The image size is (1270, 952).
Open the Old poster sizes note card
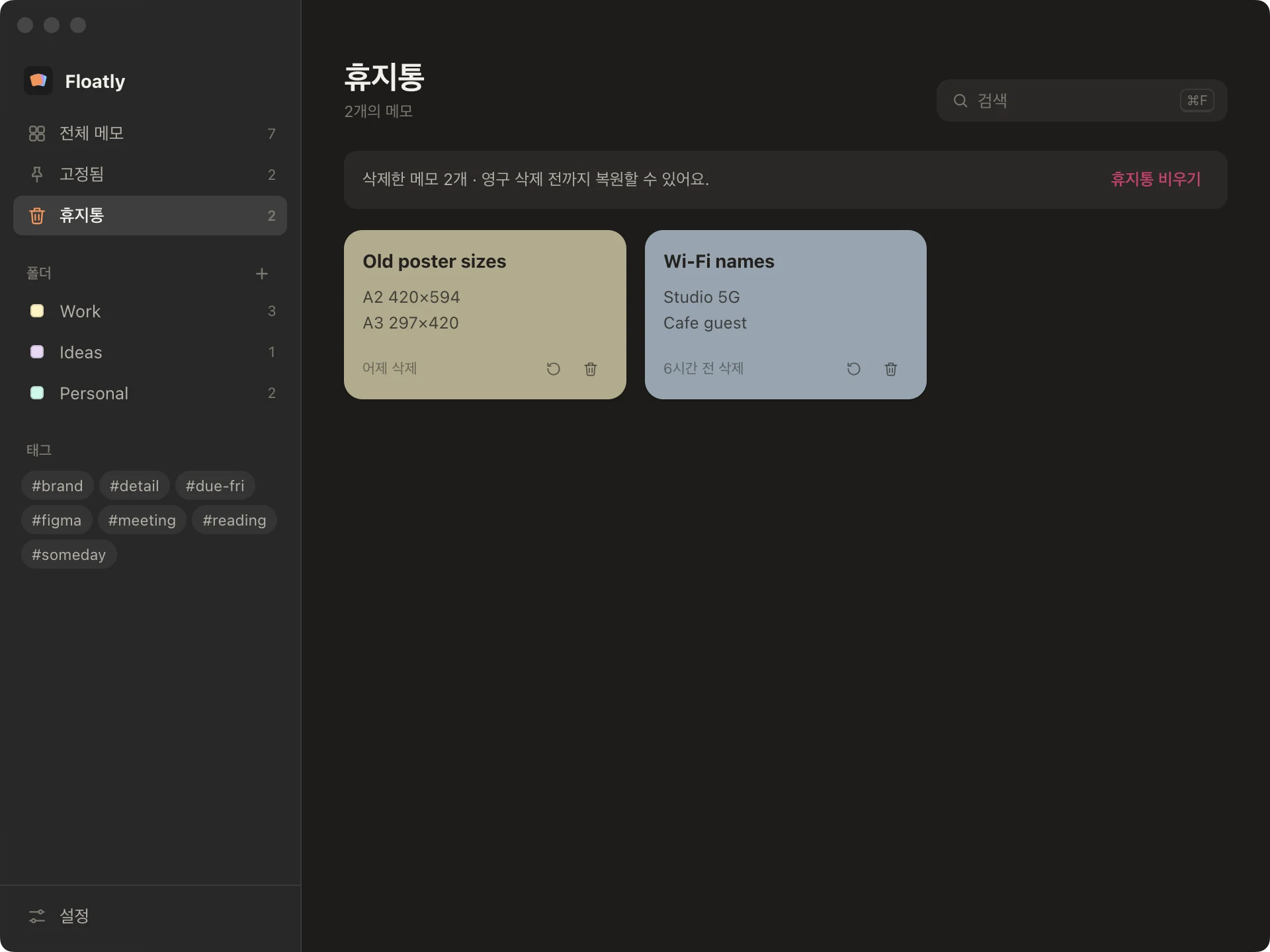(485, 315)
